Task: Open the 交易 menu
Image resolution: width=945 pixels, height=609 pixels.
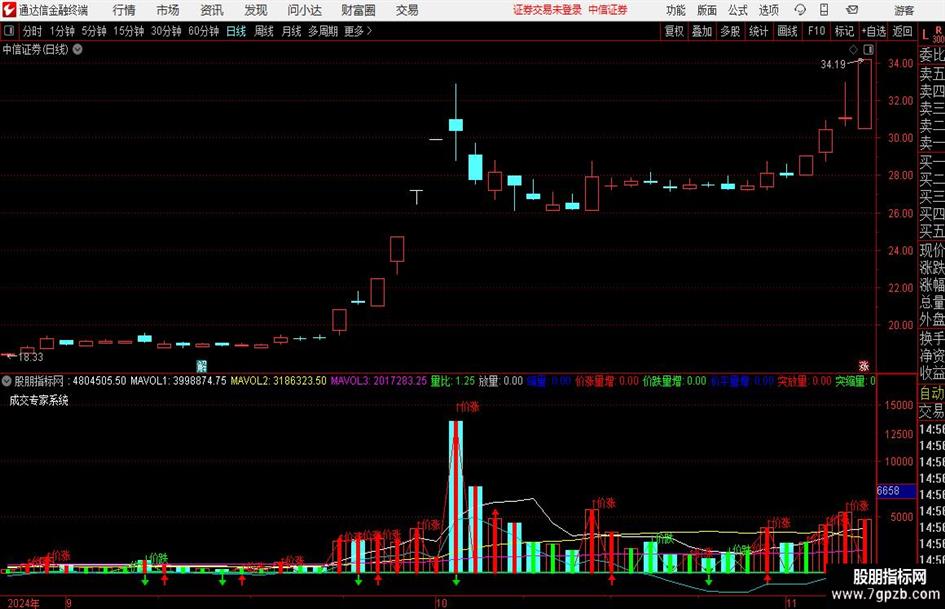Action: tap(407, 10)
